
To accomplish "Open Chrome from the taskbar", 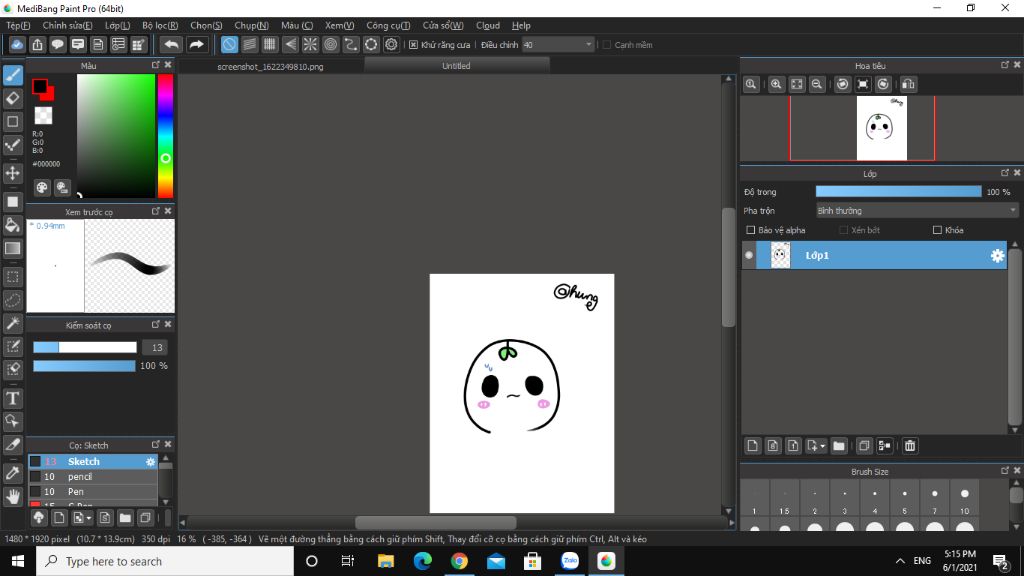I will click(x=459, y=561).
